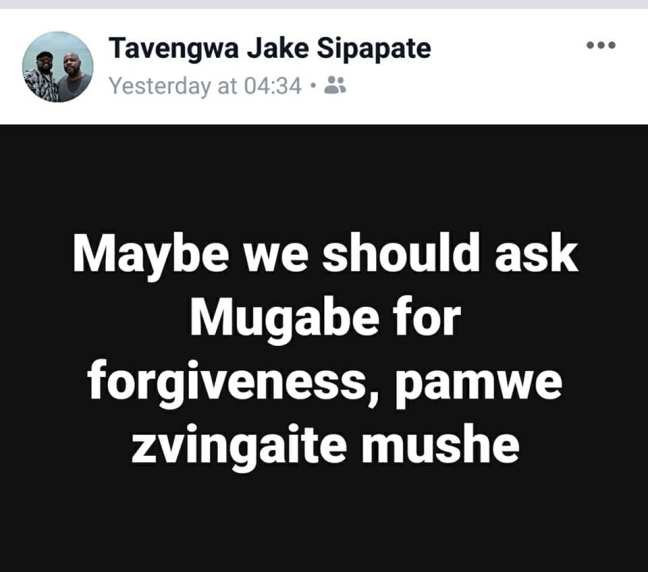Click the word 'should' in the post
The height and width of the screenshot is (572, 648).
401,252
